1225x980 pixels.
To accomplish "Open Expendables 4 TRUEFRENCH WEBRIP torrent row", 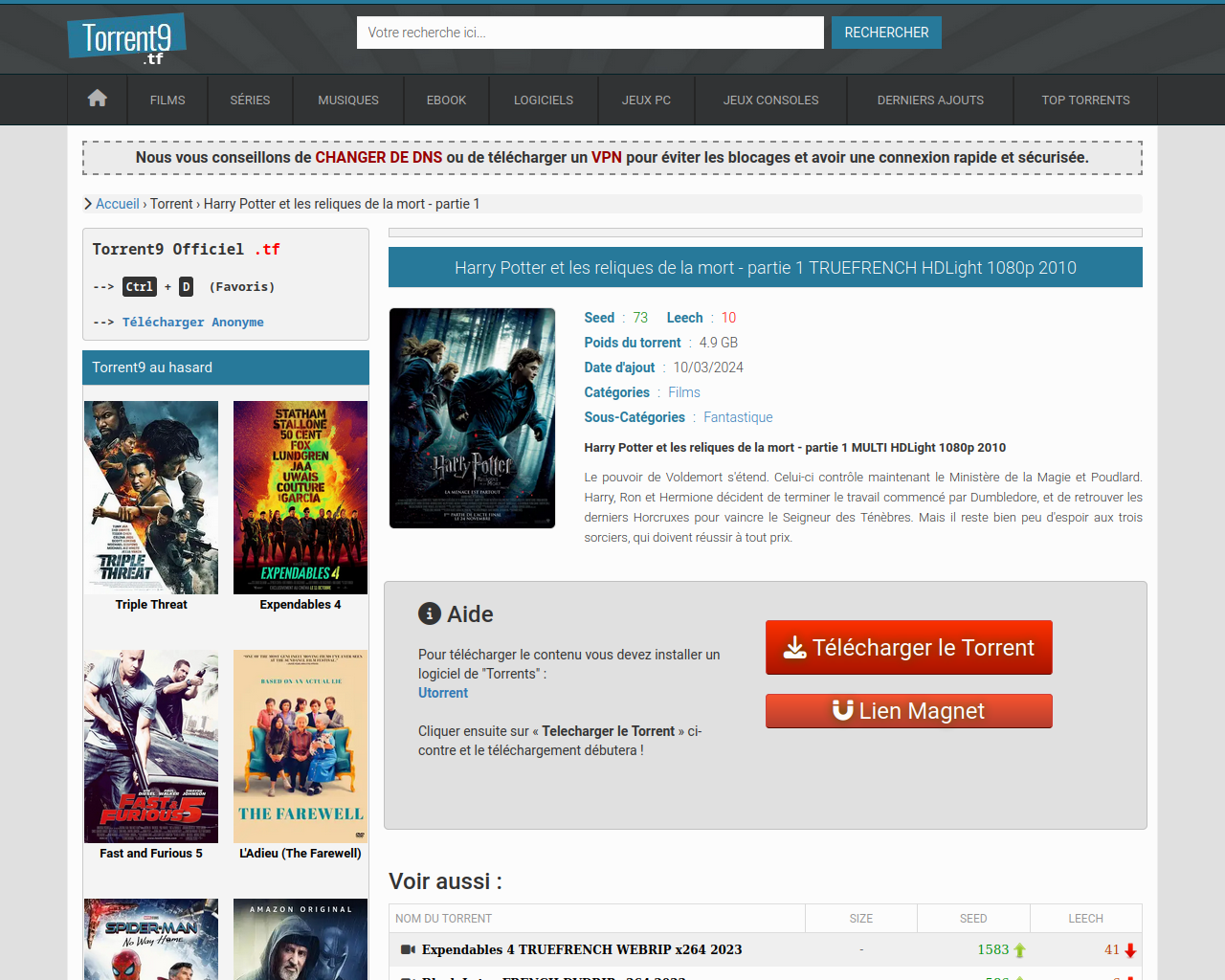I will coord(582,949).
